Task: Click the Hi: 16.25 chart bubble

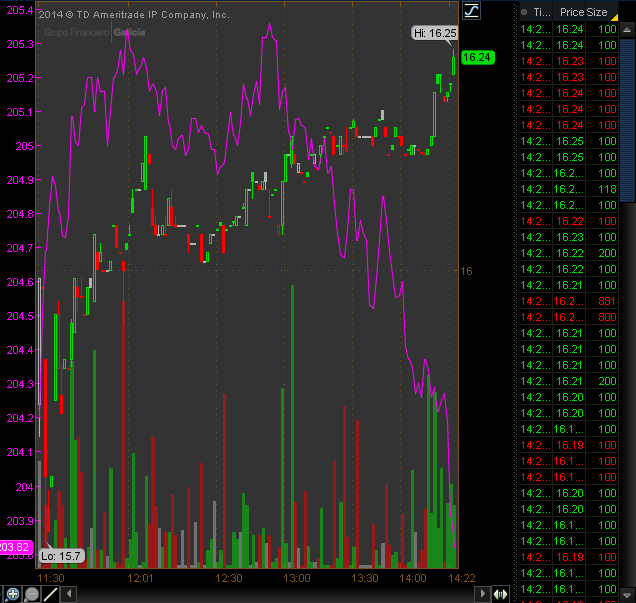Action: point(435,33)
